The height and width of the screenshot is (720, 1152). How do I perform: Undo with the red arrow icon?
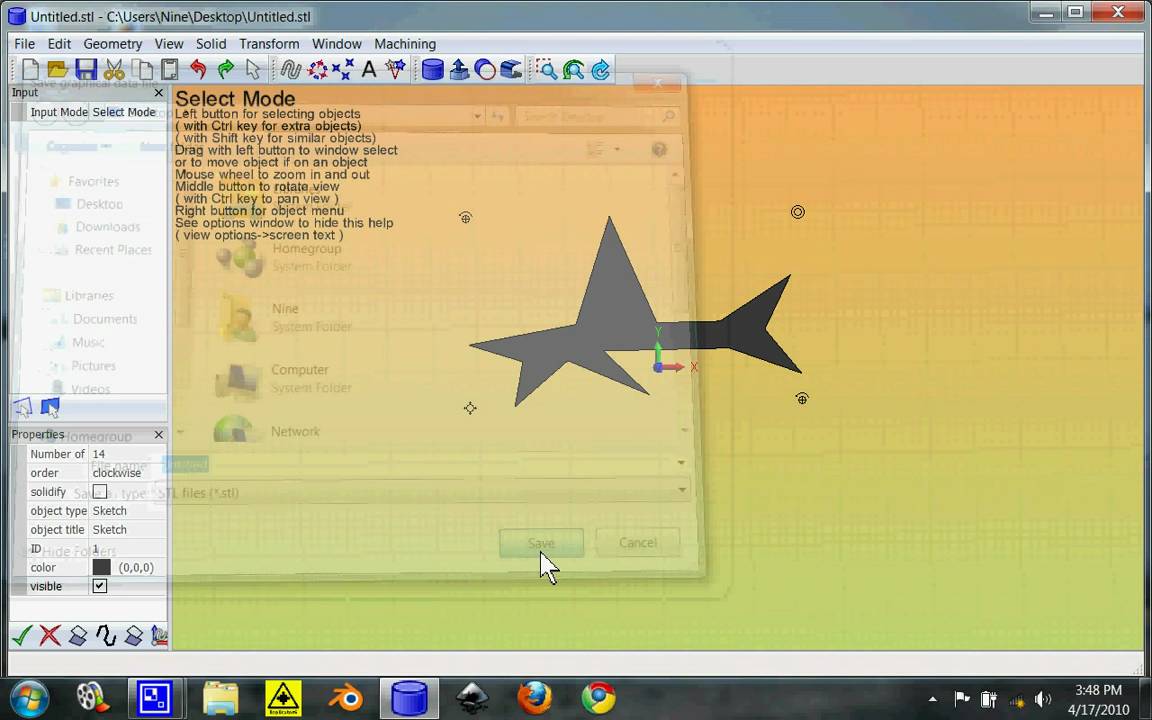coord(198,70)
